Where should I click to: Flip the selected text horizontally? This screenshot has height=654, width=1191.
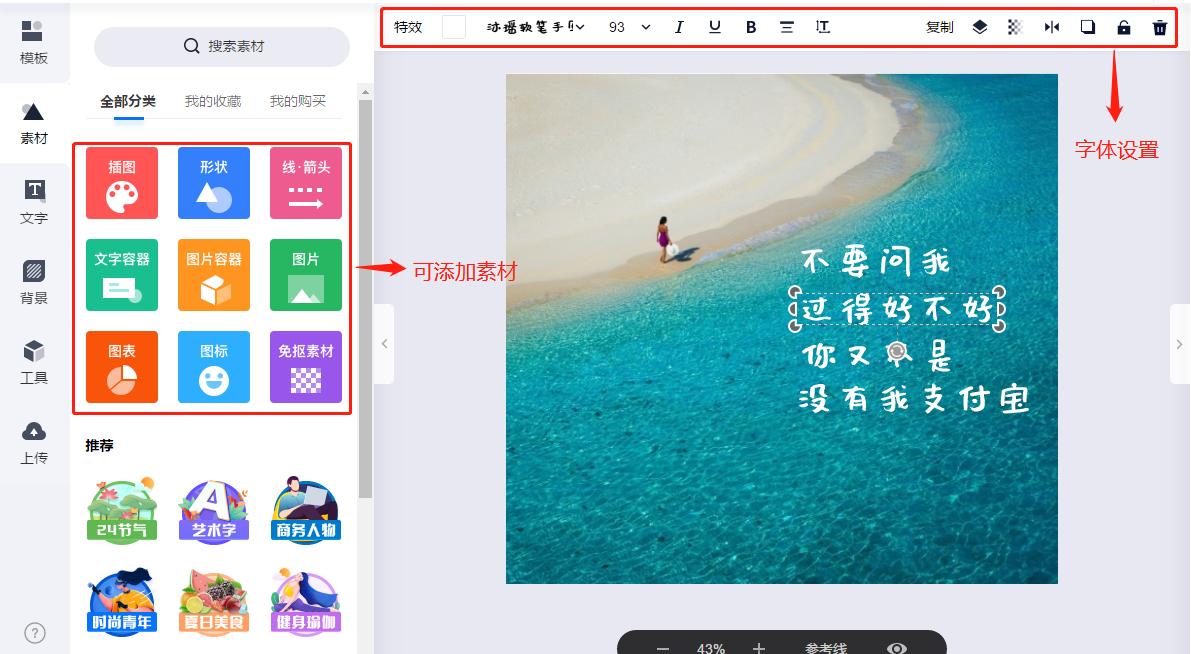(1052, 27)
